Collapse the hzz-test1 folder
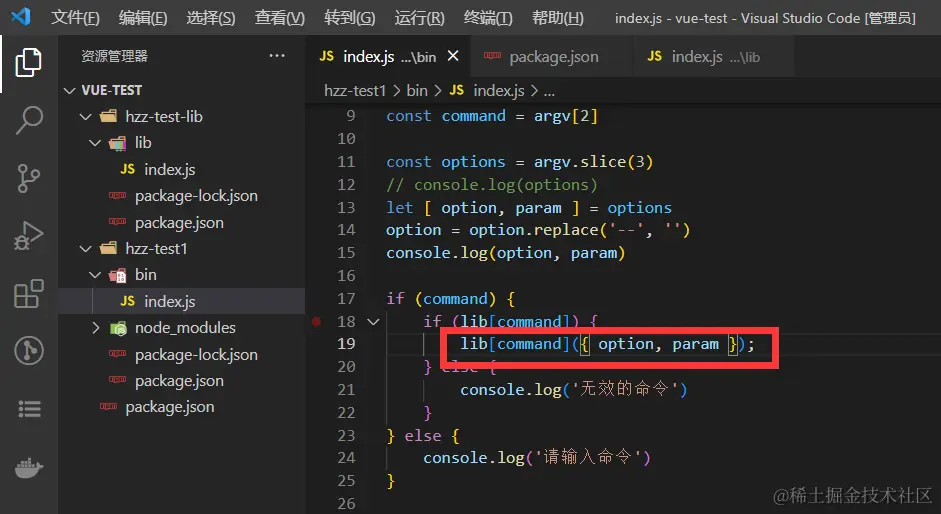Screen dimensions: 941x514 click(85, 249)
